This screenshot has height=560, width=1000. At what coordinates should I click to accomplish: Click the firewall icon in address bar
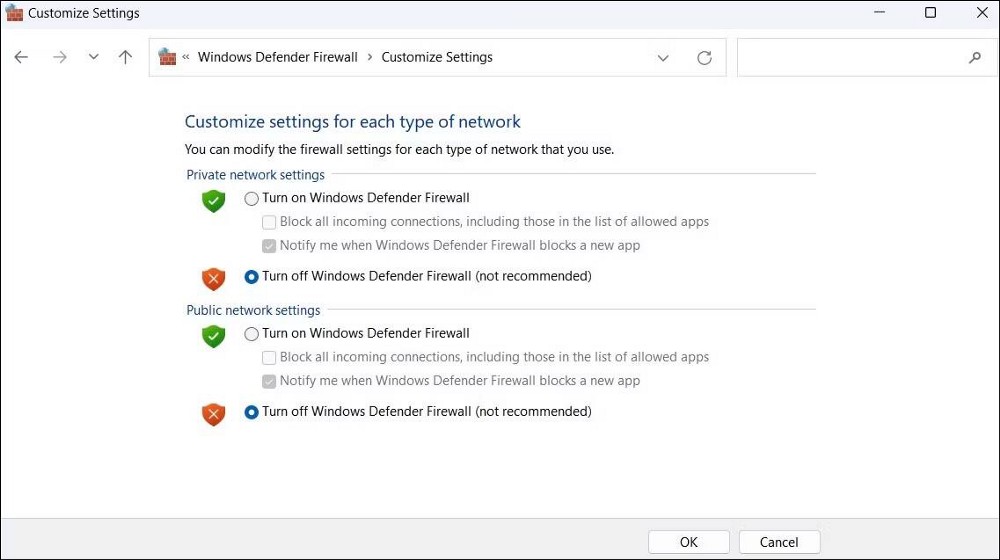pyautogui.click(x=167, y=57)
